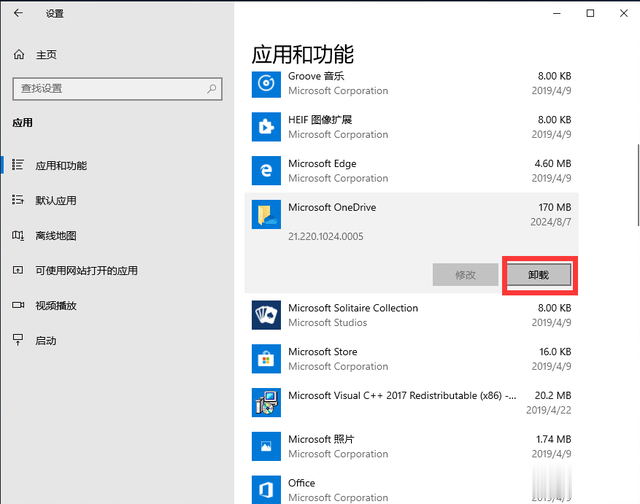Open the 离线地图 settings page
Screen dimensions: 640x504
point(56,235)
